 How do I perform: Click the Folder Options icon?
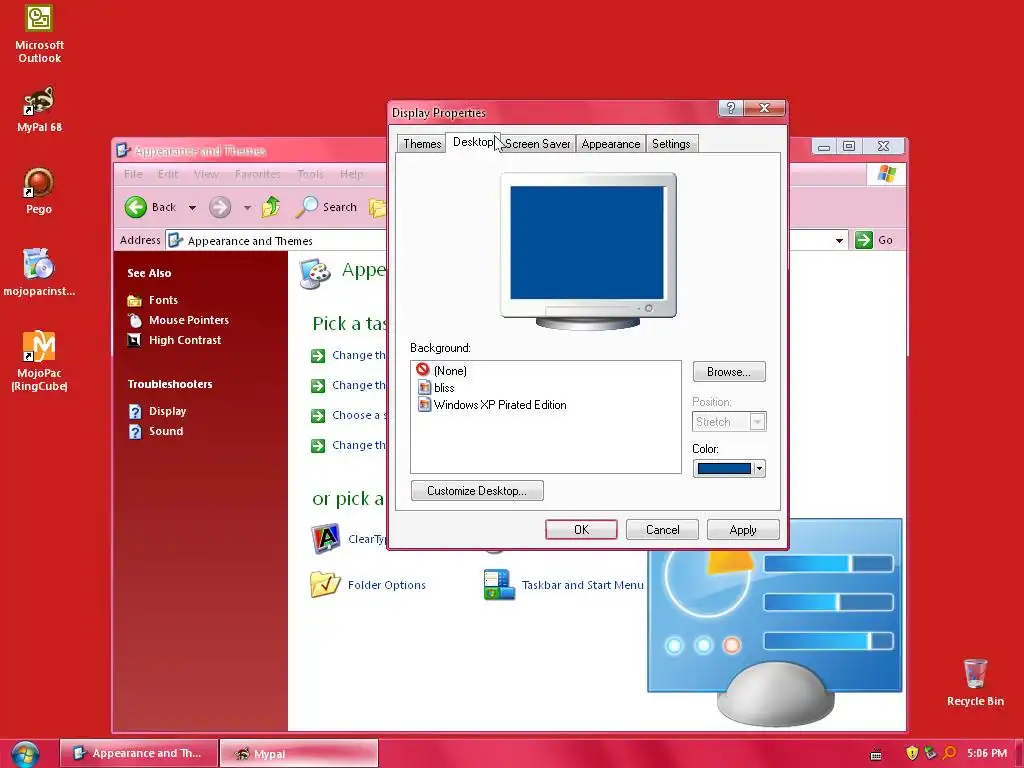pyautogui.click(x=325, y=584)
